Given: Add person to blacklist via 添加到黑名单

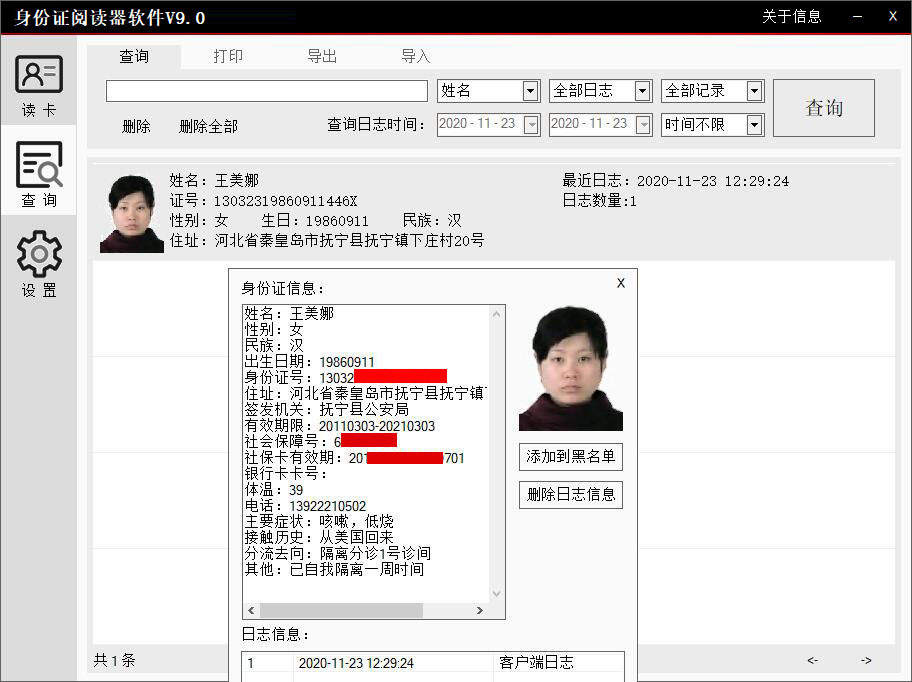Looking at the screenshot, I should pyautogui.click(x=570, y=456).
